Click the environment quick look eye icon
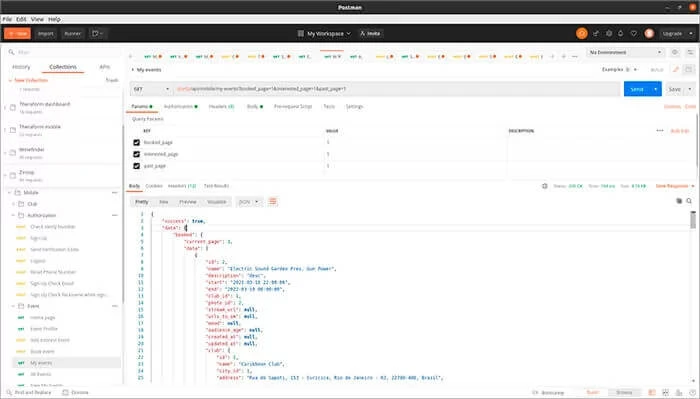700x399 pixels. (x=675, y=52)
